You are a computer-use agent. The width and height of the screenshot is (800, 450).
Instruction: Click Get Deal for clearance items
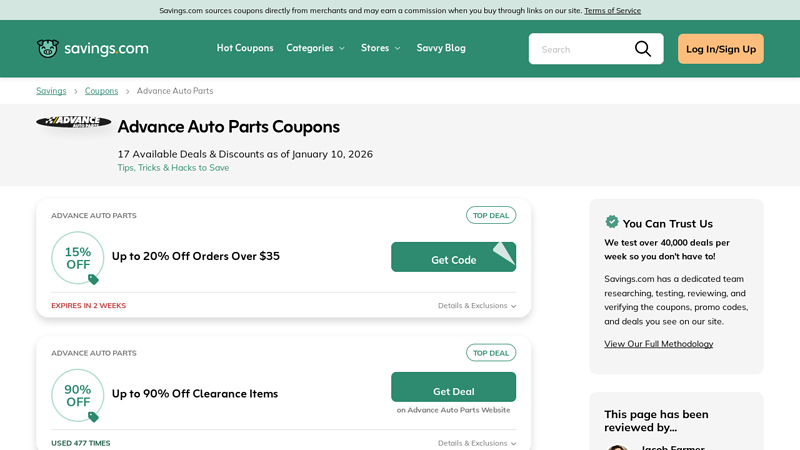tap(454, 387)
